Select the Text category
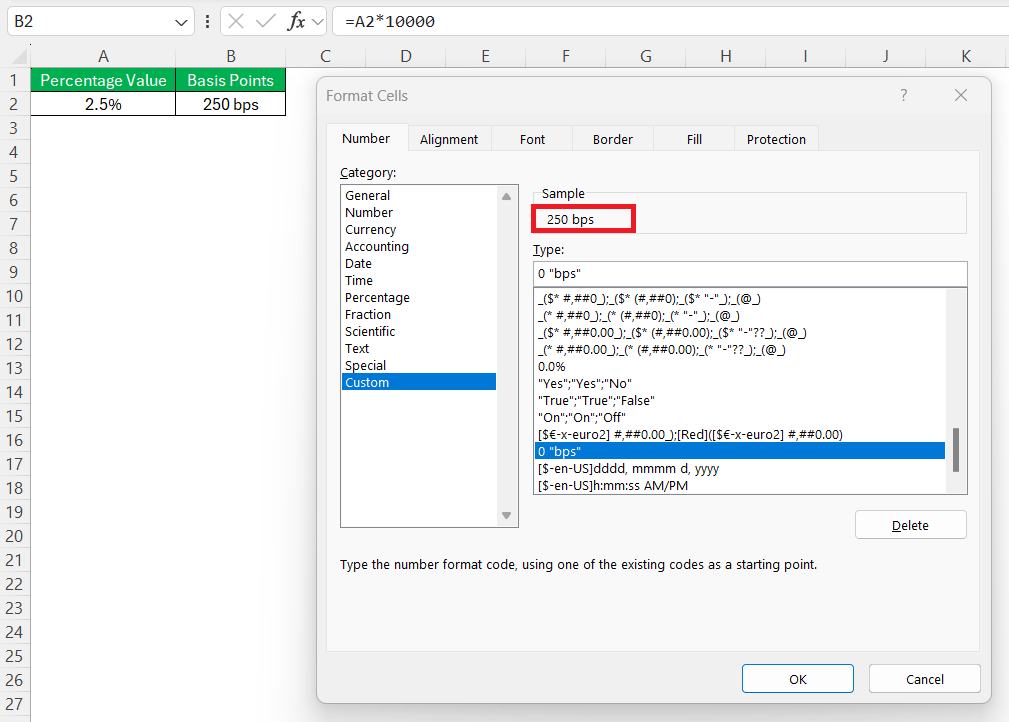 click(419, 348)
